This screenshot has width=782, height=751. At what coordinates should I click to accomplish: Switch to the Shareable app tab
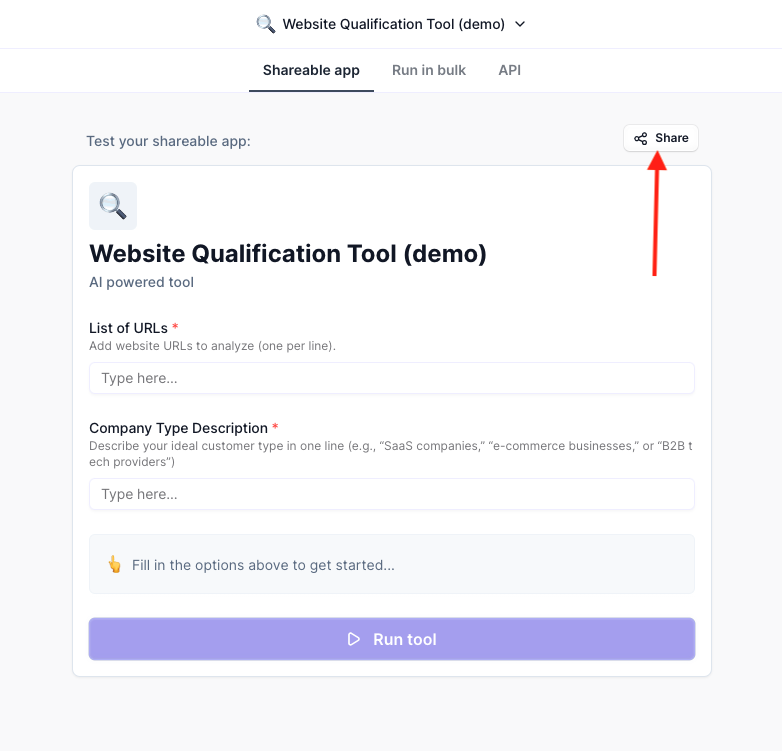click(x=311, y=70)
